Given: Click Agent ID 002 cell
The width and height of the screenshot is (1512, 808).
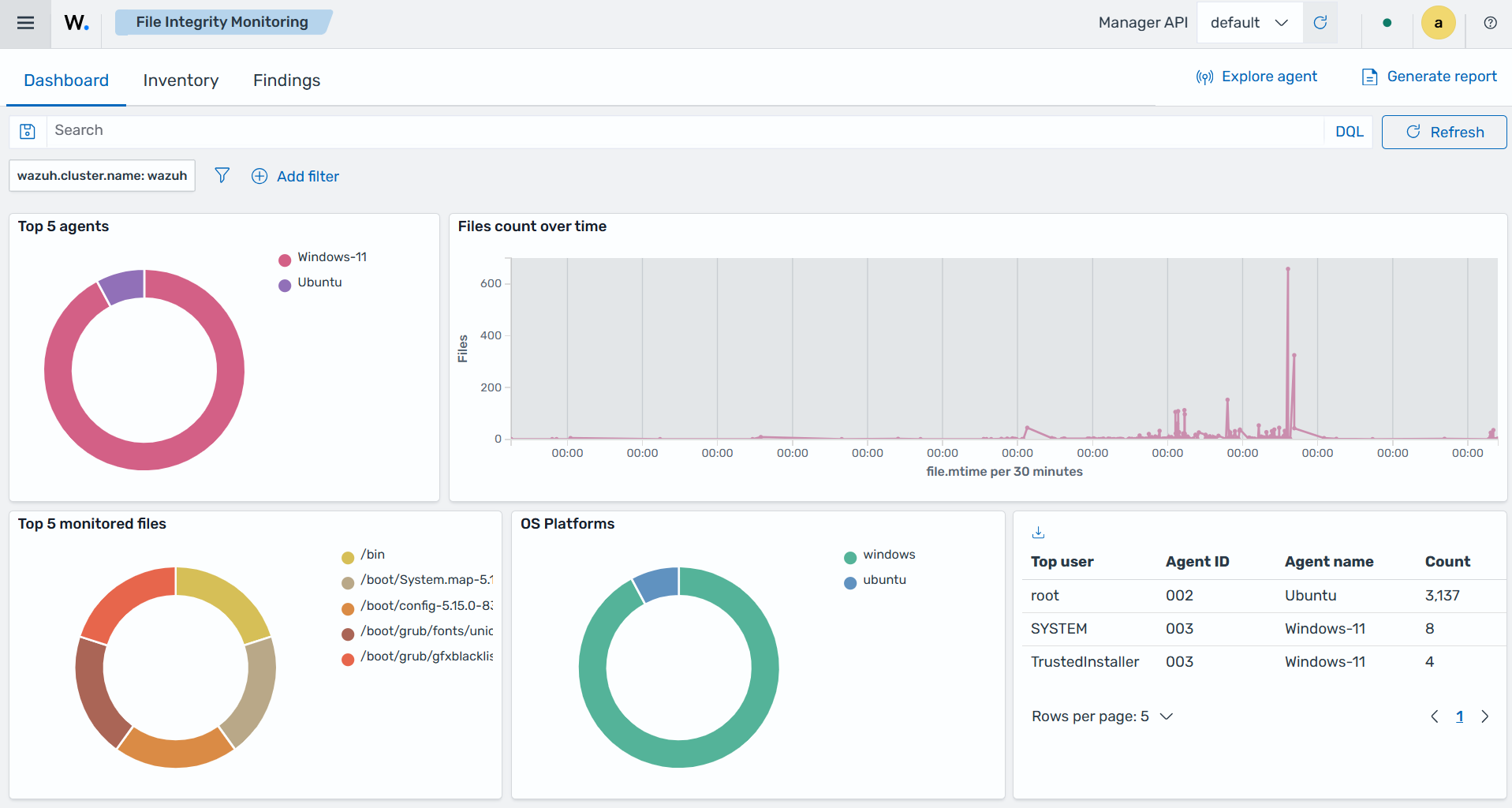Looking at the screenshot, I should (x=1179, y=596).
